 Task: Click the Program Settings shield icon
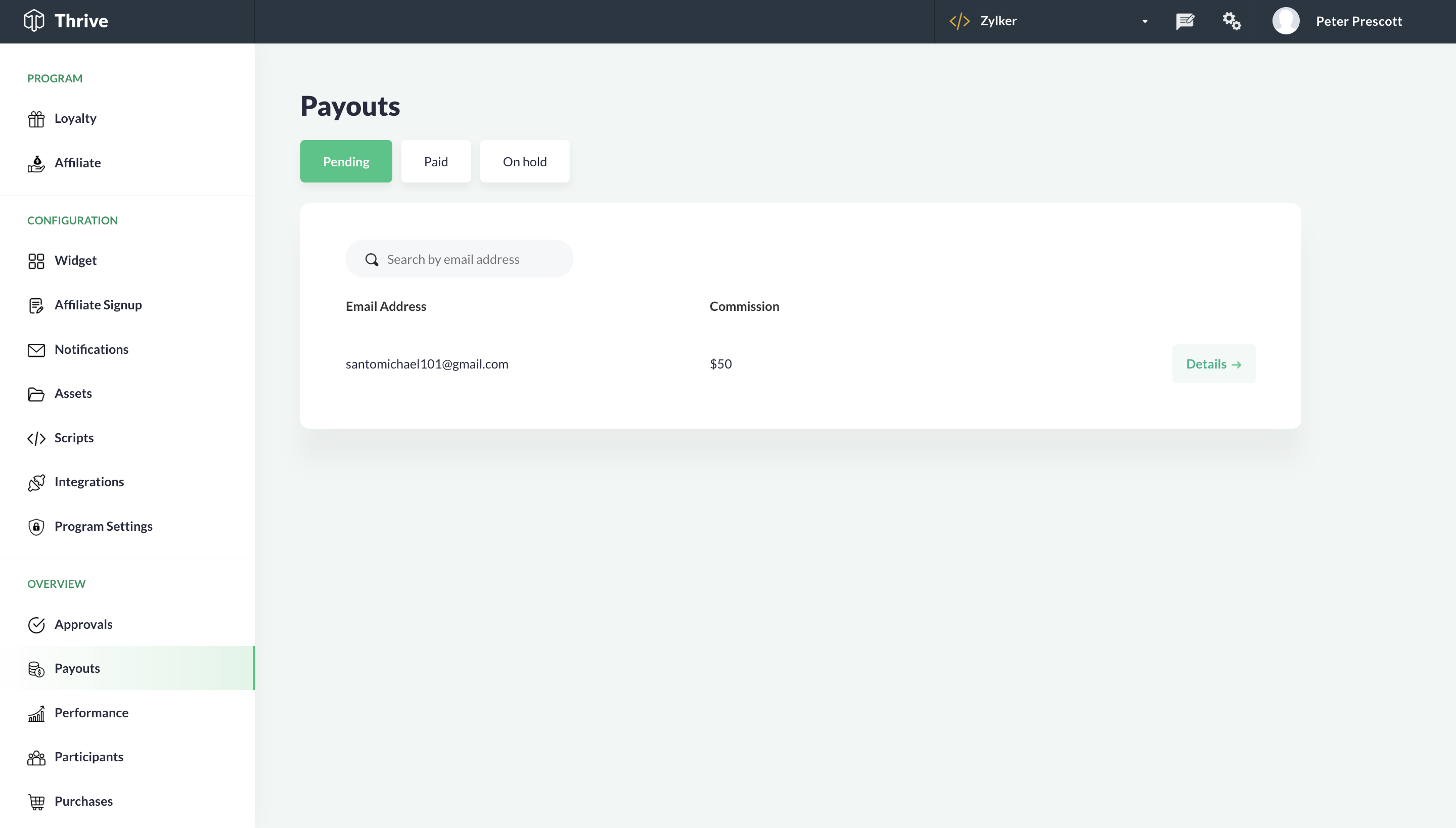(36, 527)
